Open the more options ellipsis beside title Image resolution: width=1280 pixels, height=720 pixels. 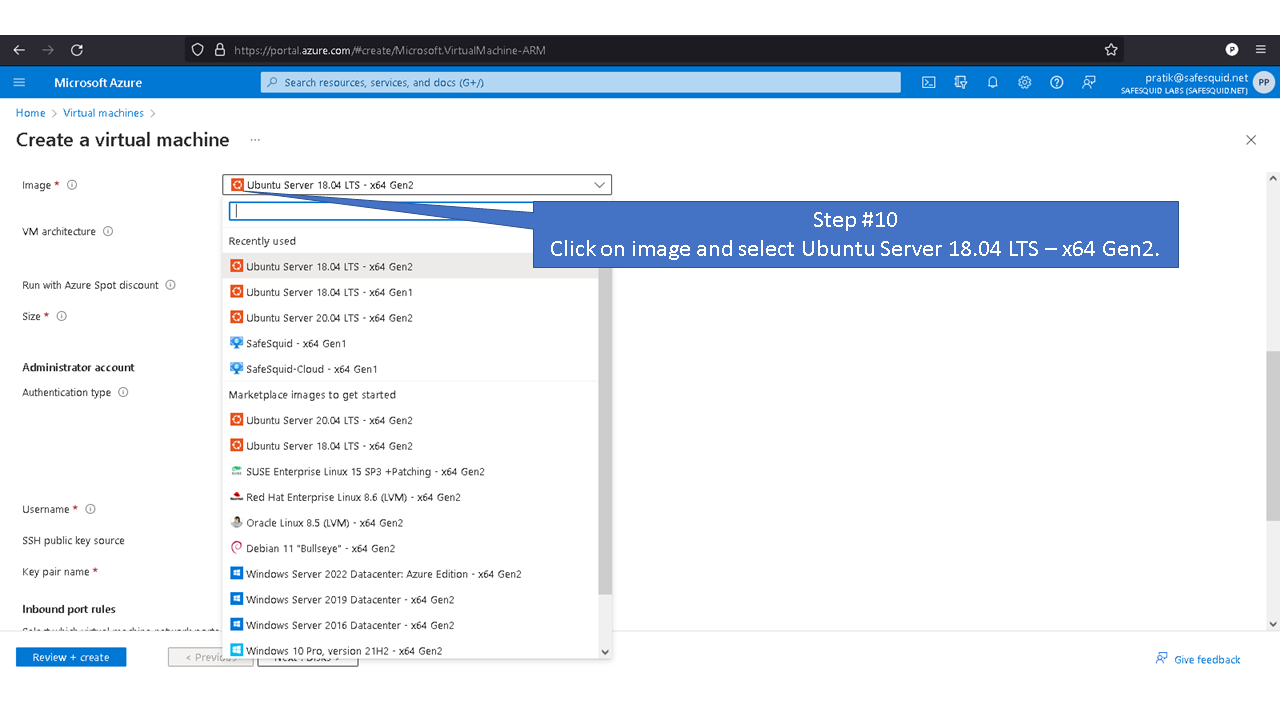pos(255,140)
